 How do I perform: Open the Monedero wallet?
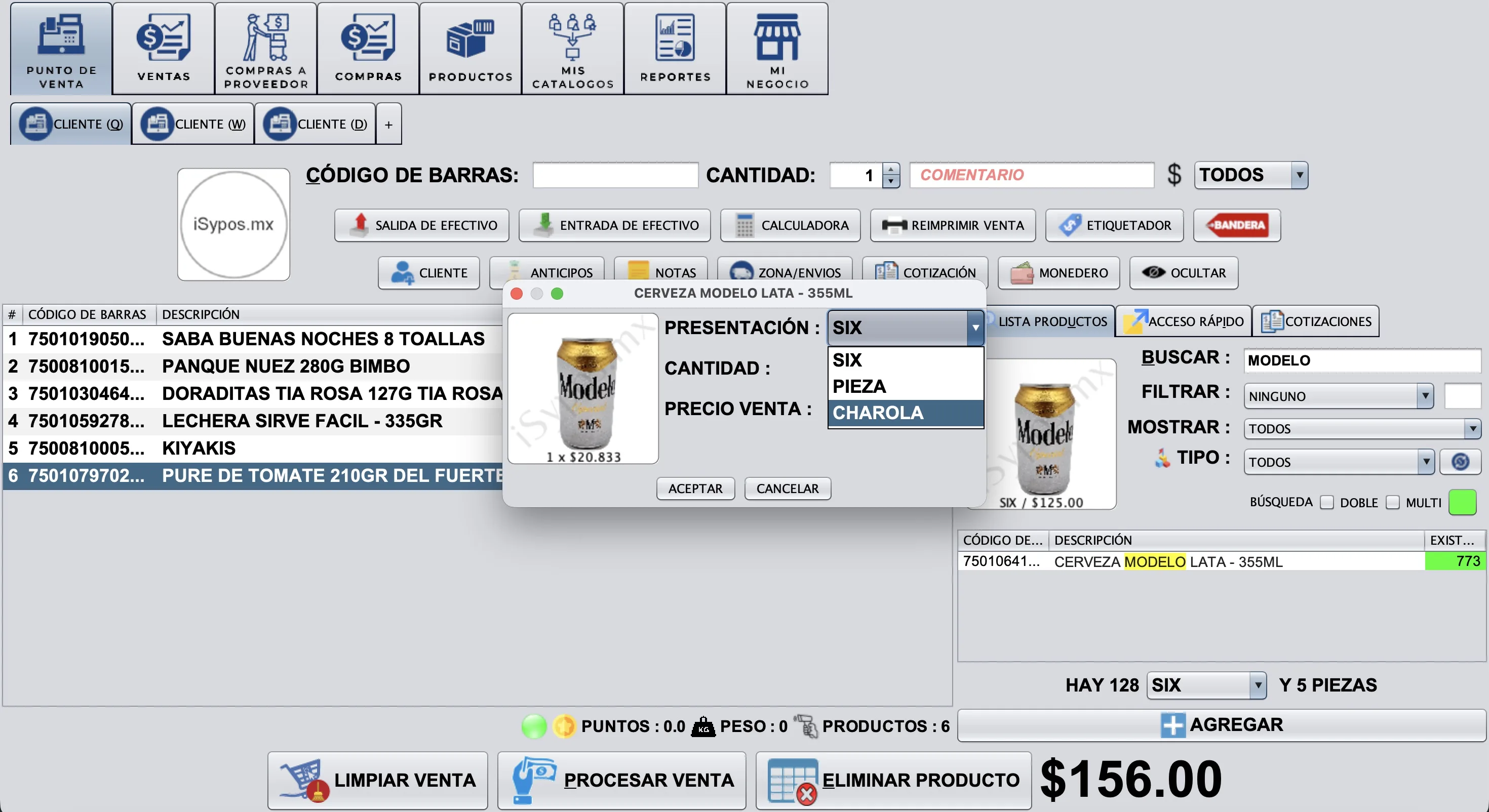pyautogui.click(x=1059, y=273)
